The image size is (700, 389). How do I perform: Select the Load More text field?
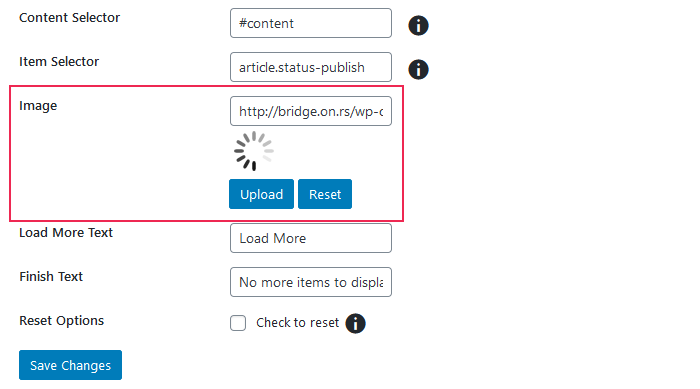pos(311,238)
